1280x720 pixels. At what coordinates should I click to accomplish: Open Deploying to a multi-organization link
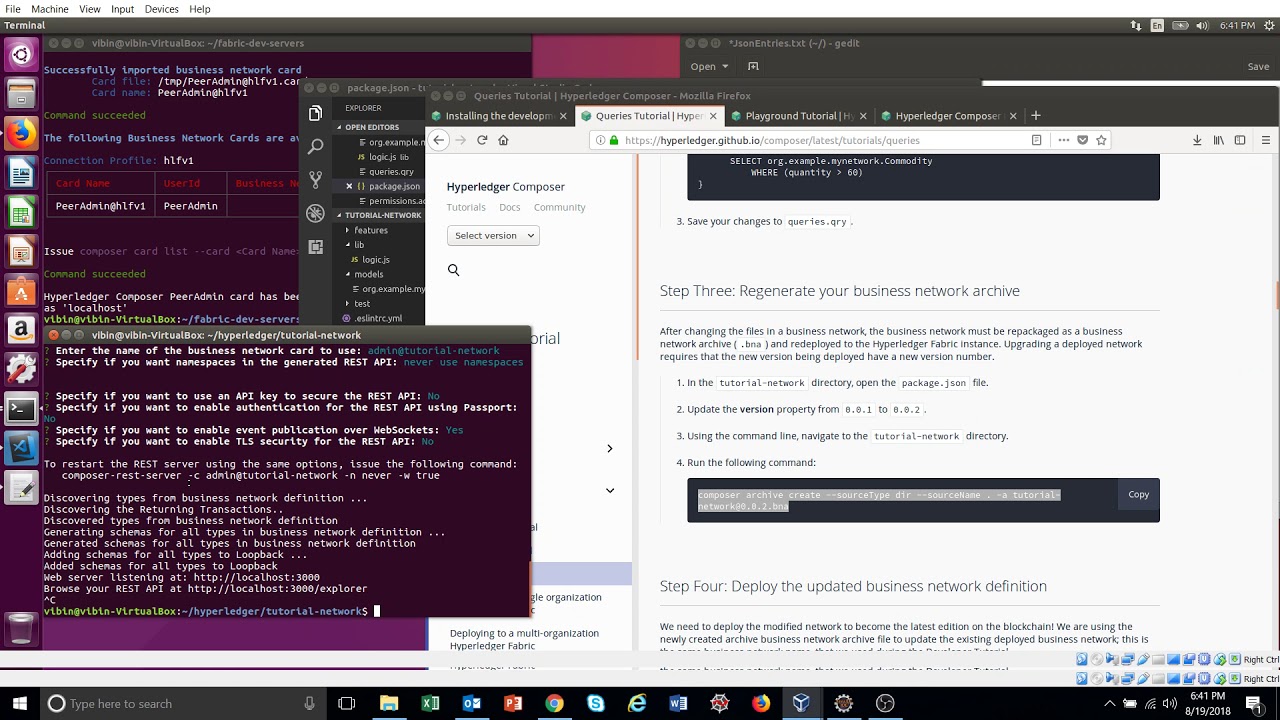(x=524, y=639)
